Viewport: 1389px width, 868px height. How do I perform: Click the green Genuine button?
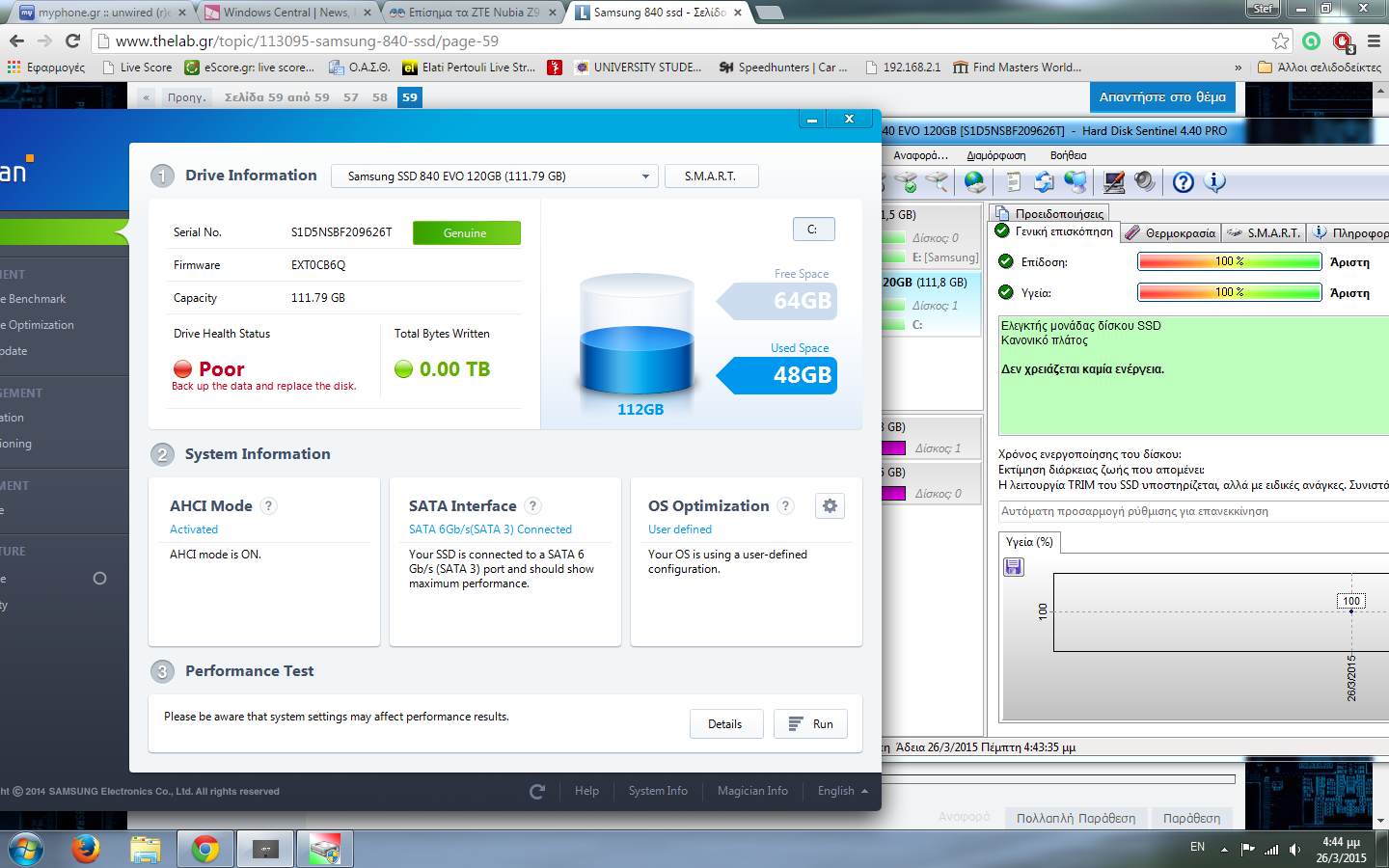(x=466, y=232)
